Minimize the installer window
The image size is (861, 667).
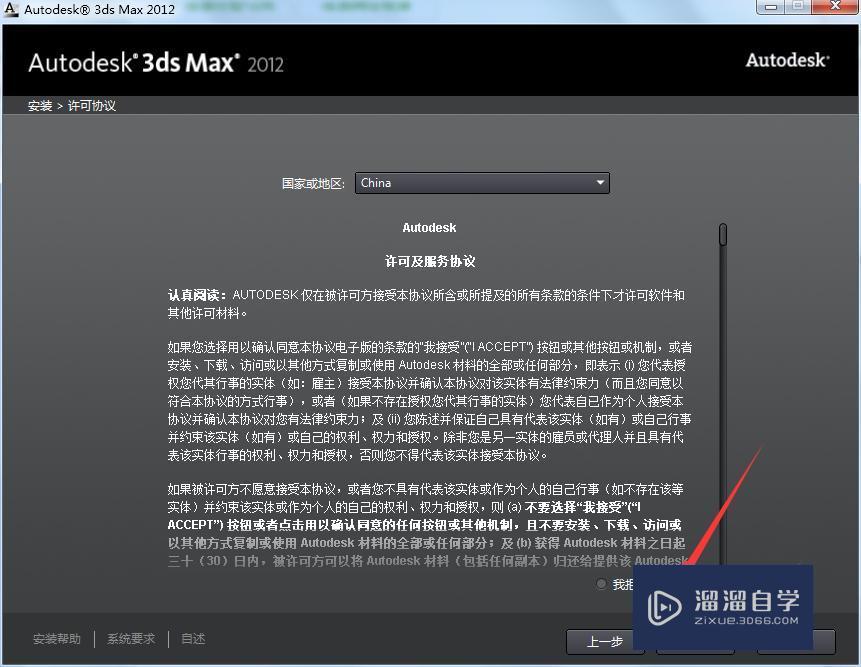[770, 9]
